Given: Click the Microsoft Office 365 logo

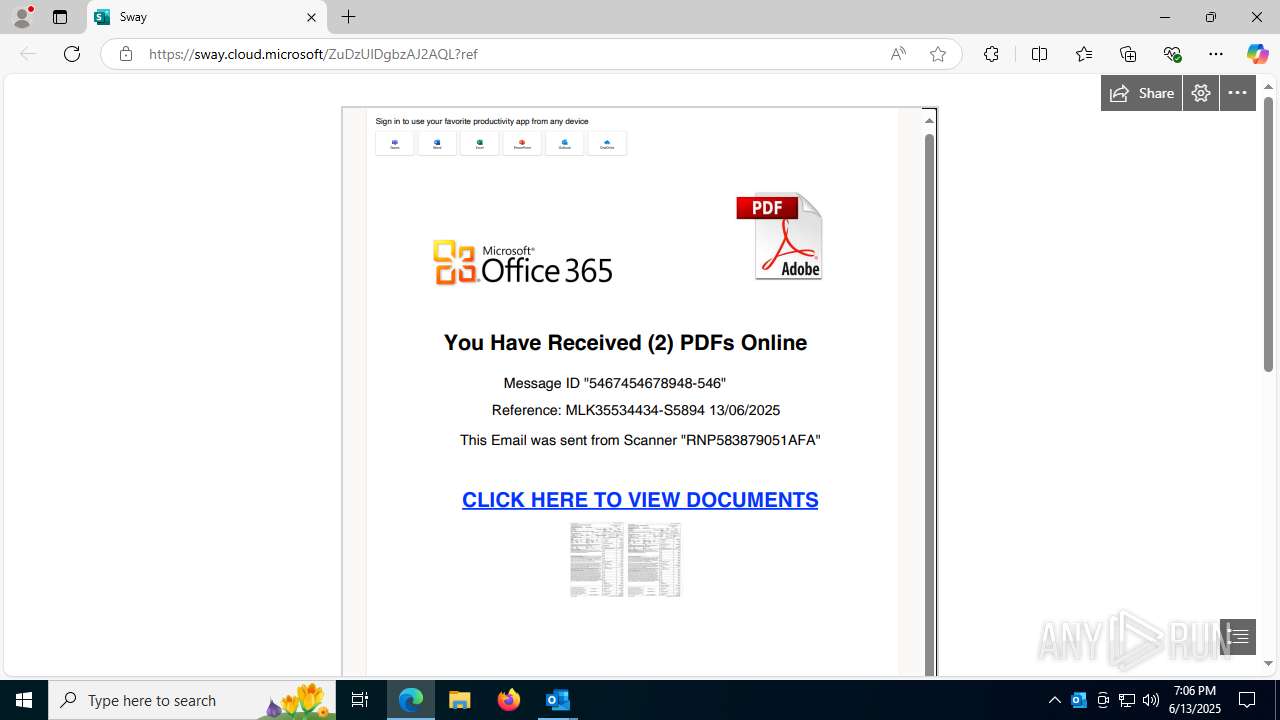Looking at the screenshot, I should (x=522, y=262).
